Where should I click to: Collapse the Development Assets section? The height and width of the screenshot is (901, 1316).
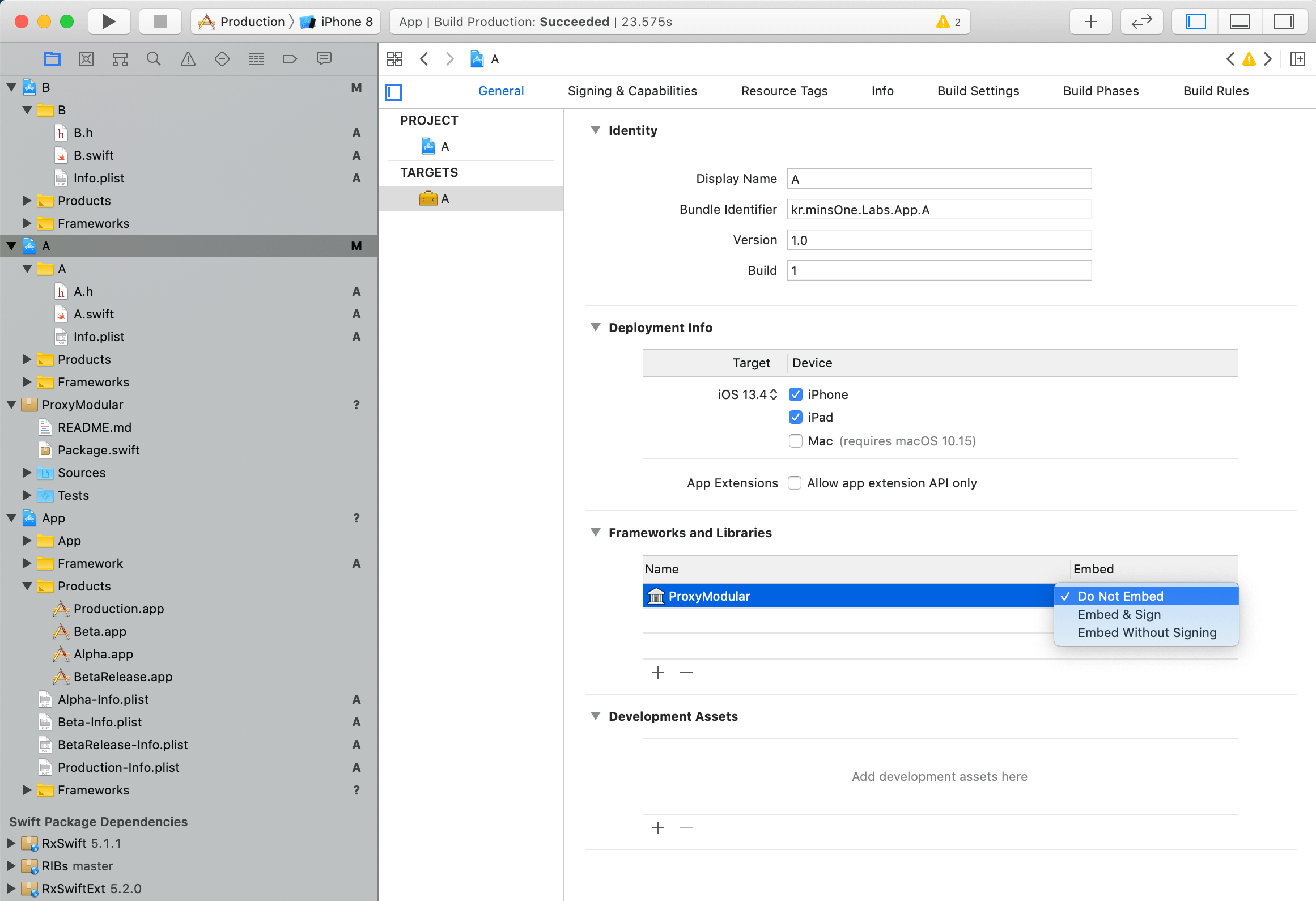596,716
